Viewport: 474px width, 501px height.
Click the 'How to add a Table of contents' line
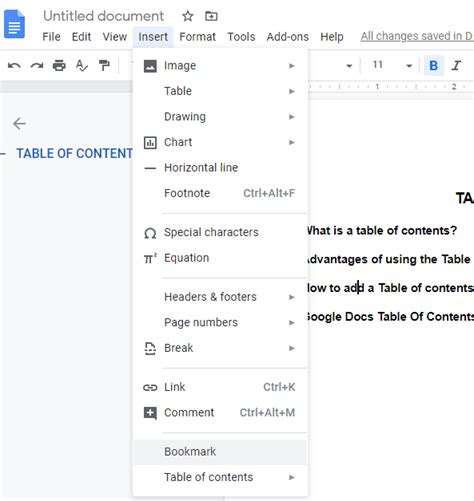[x=390, y=288]
